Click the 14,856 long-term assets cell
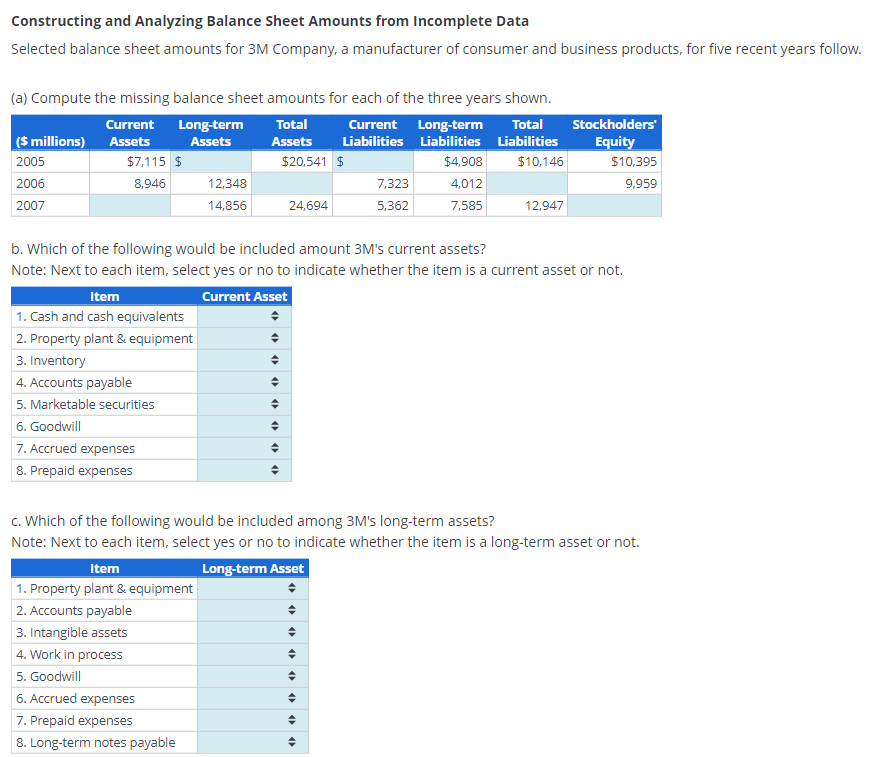This screenshot has width=871, height=757. click(x=211, y=205)
